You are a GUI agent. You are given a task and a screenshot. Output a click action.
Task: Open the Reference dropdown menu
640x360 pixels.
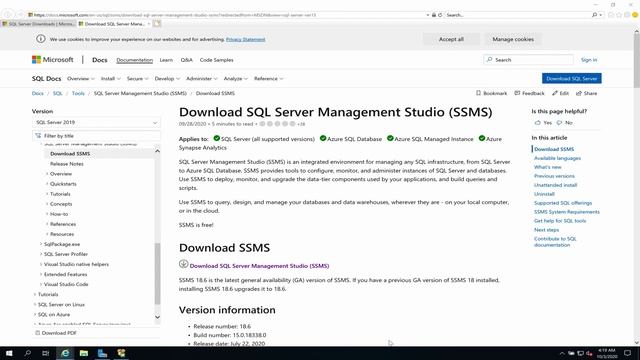coord(269,78)
